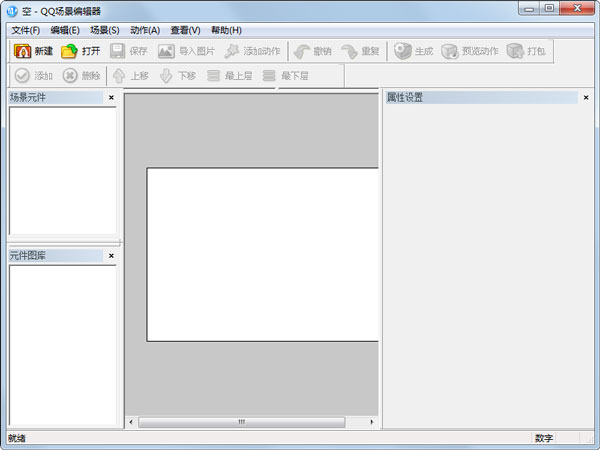
Task: Click the 保存 (Save) toolbar icon
Action: click(x=118, y=51)
